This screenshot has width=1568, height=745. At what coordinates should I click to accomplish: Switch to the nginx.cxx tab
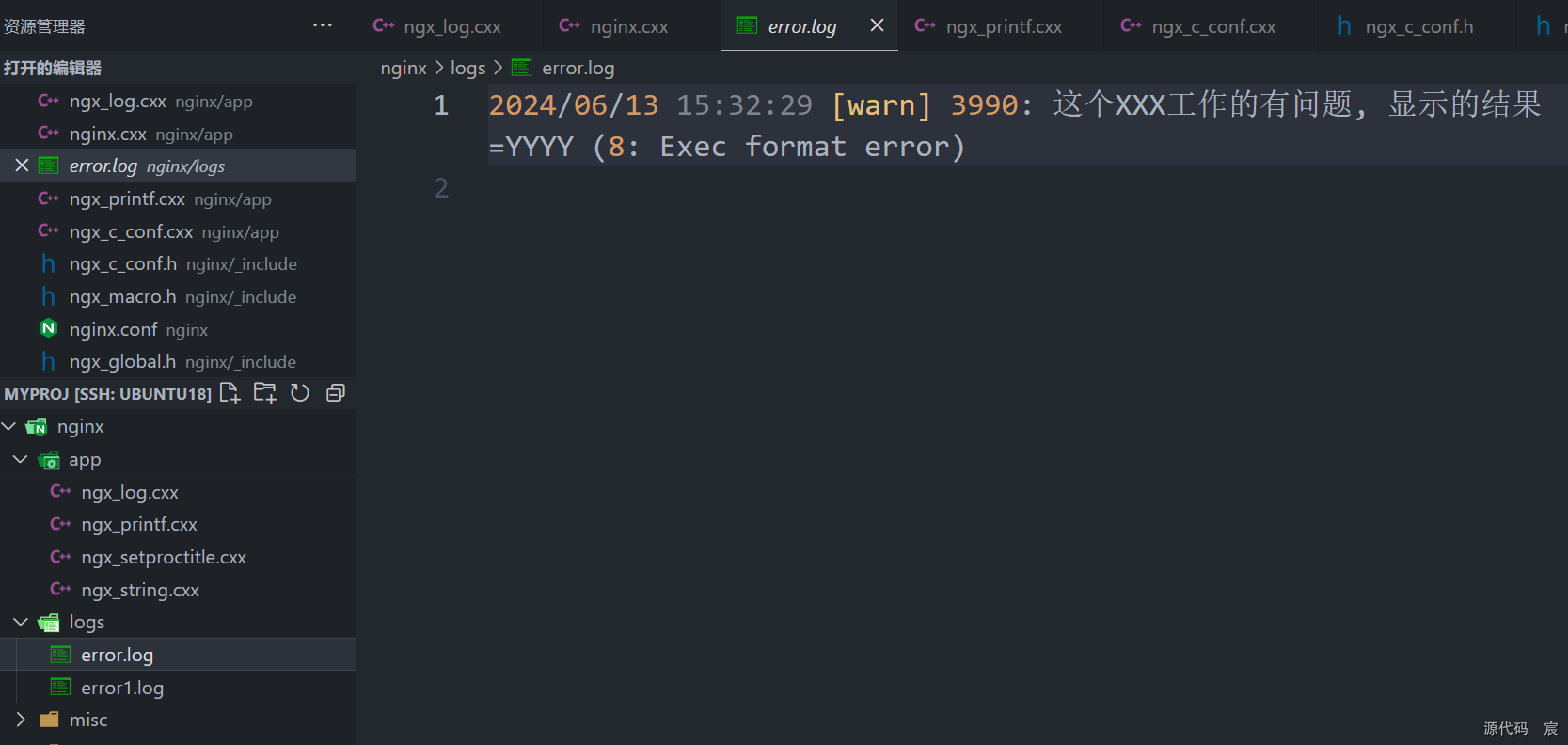click(631, 26)
